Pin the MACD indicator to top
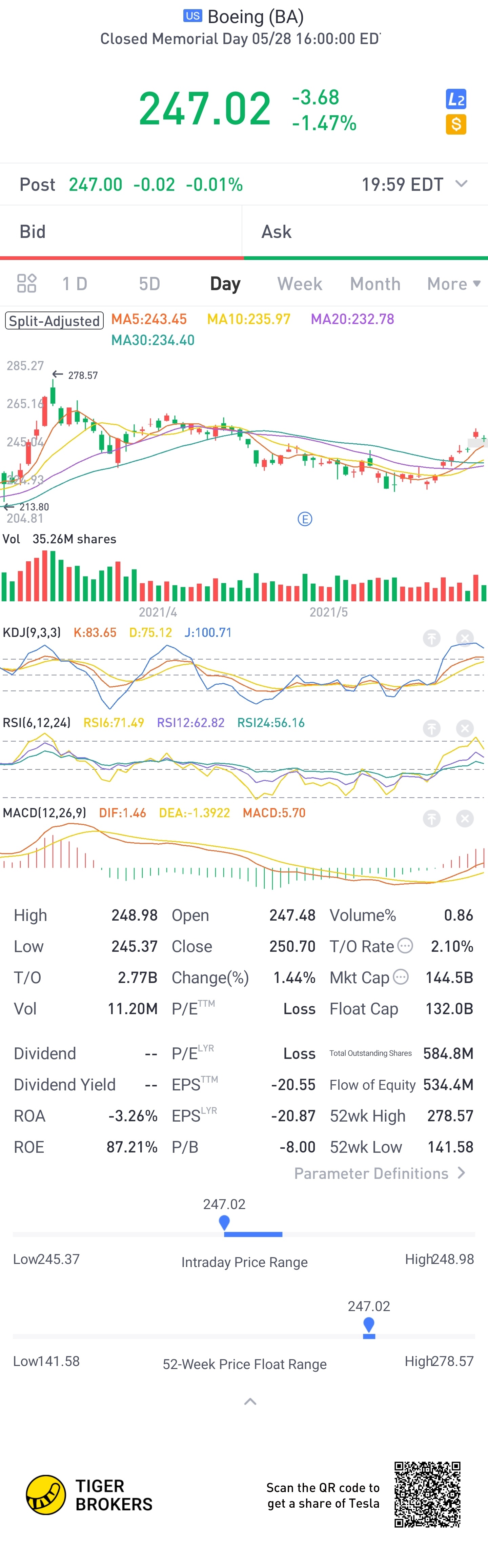 (x=431, y=818)
